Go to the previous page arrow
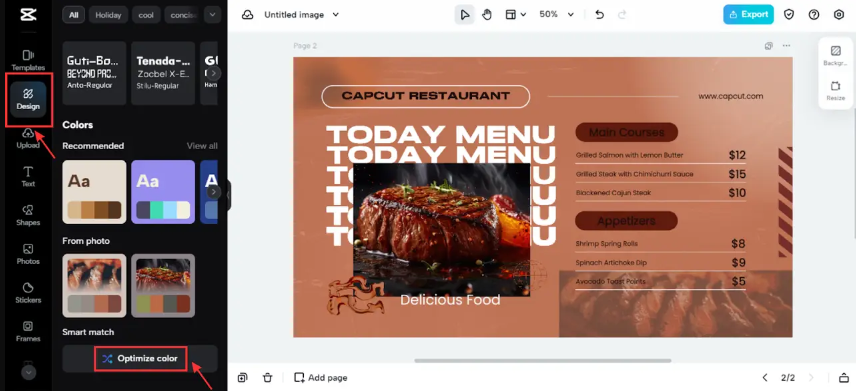The image size is (856, 391). (765, 377)
